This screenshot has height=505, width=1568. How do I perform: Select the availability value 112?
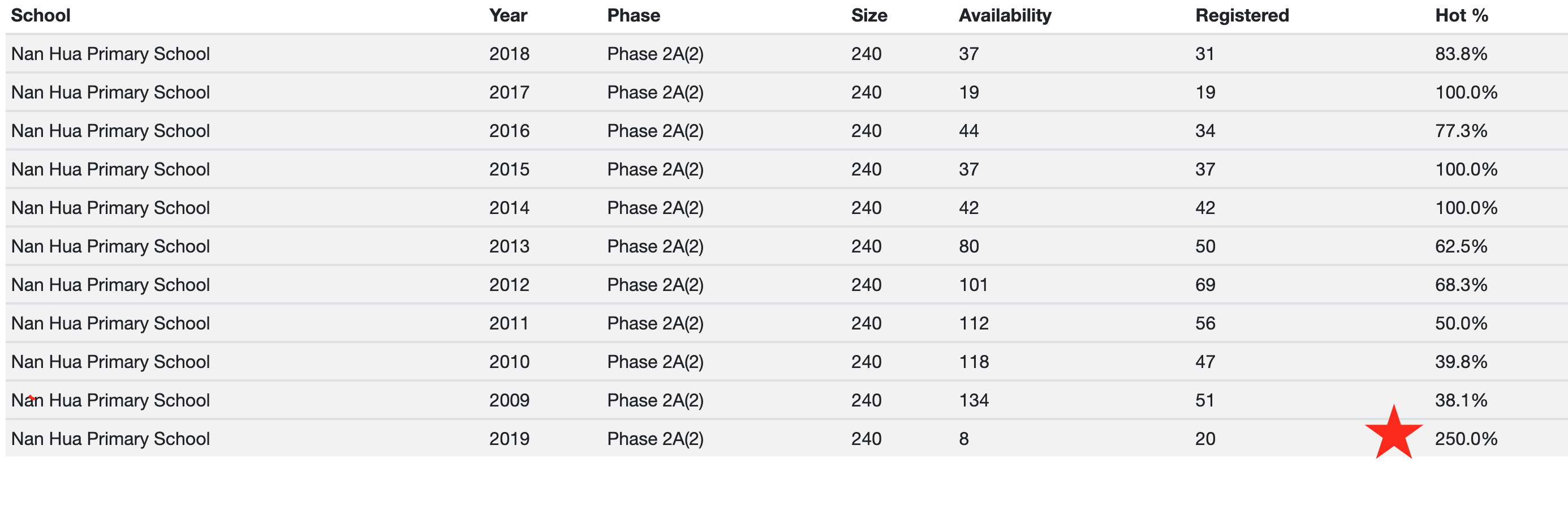pos(973,323)
